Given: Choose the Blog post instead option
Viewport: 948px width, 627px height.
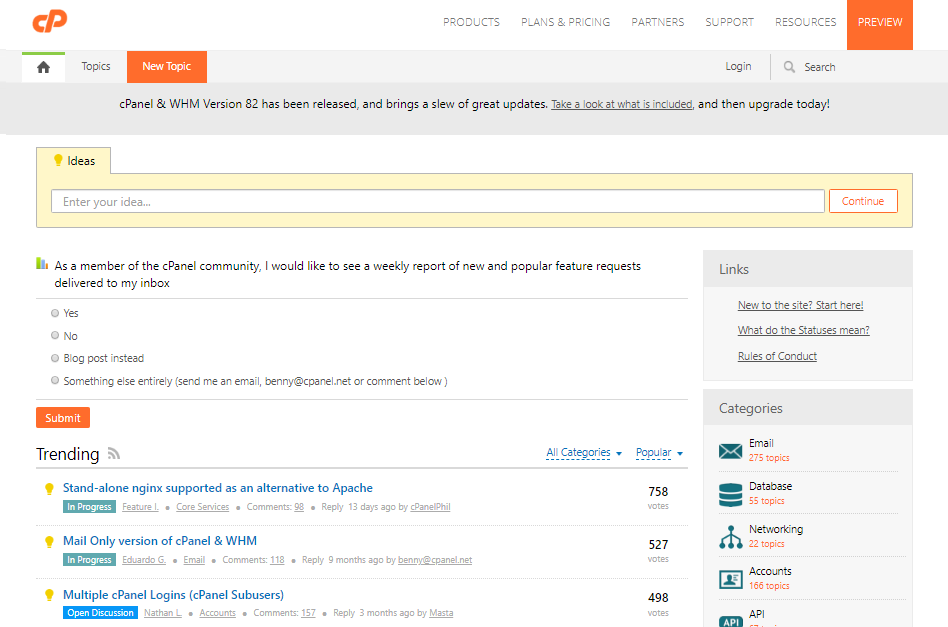Looking at the screenshot, I should tap(55, 357).
